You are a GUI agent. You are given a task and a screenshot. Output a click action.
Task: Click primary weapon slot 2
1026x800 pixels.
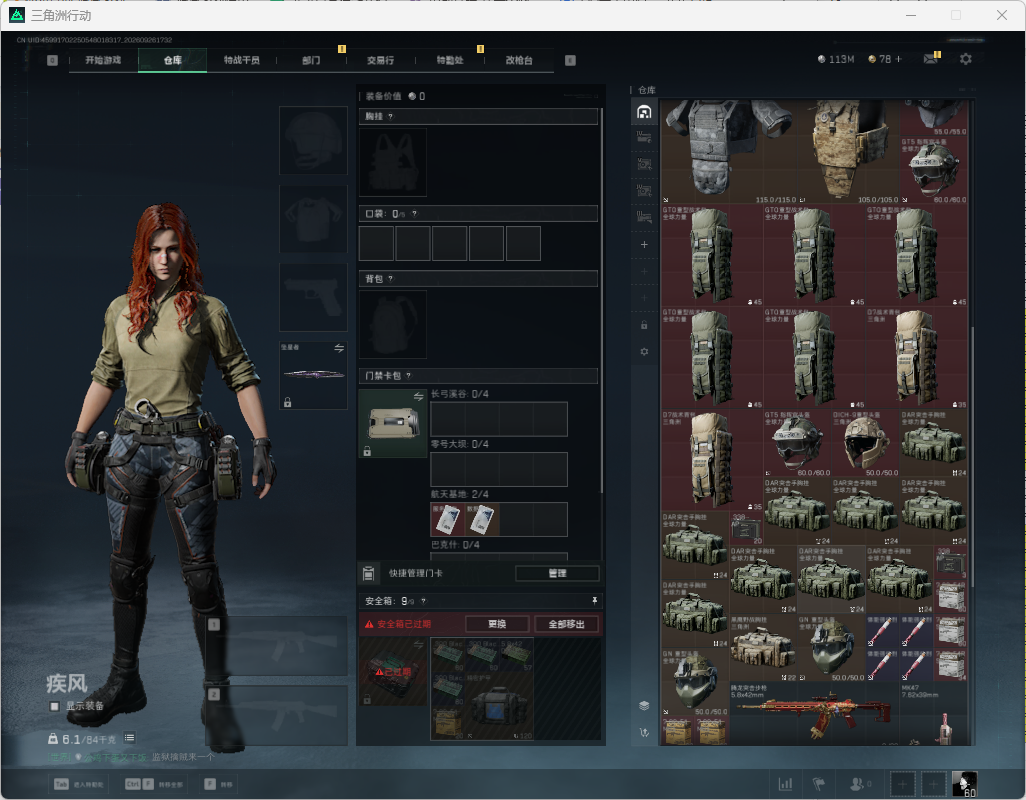point(277,716)
